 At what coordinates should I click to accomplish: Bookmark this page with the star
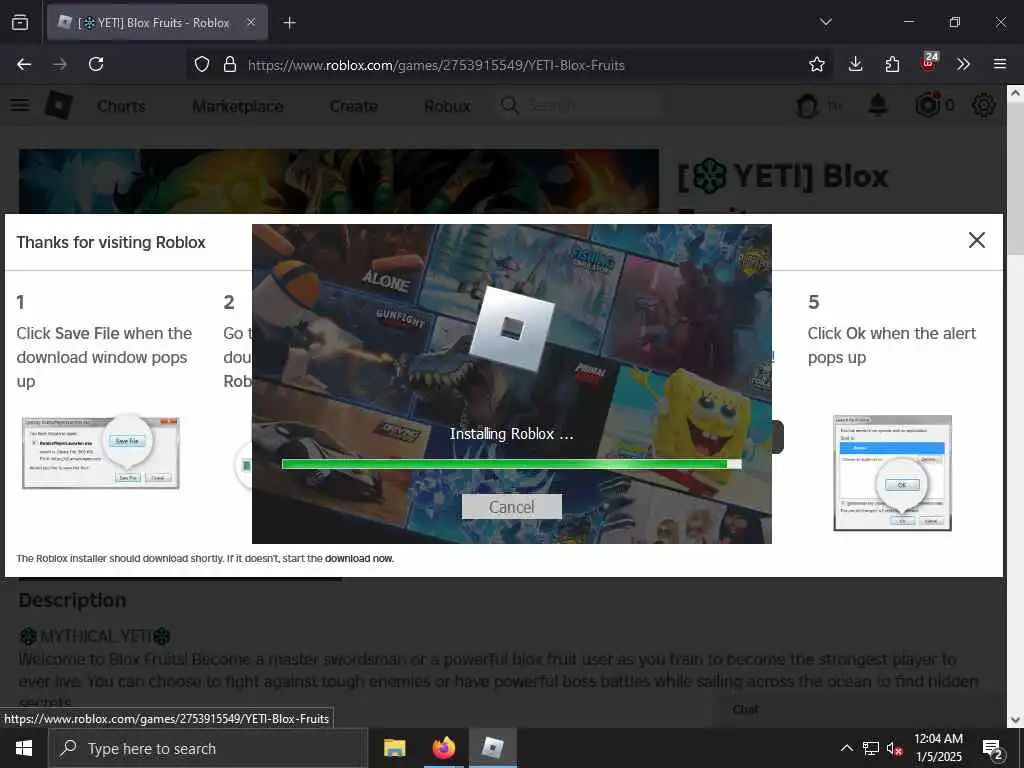pyautogui.click(x=816, y=64)
